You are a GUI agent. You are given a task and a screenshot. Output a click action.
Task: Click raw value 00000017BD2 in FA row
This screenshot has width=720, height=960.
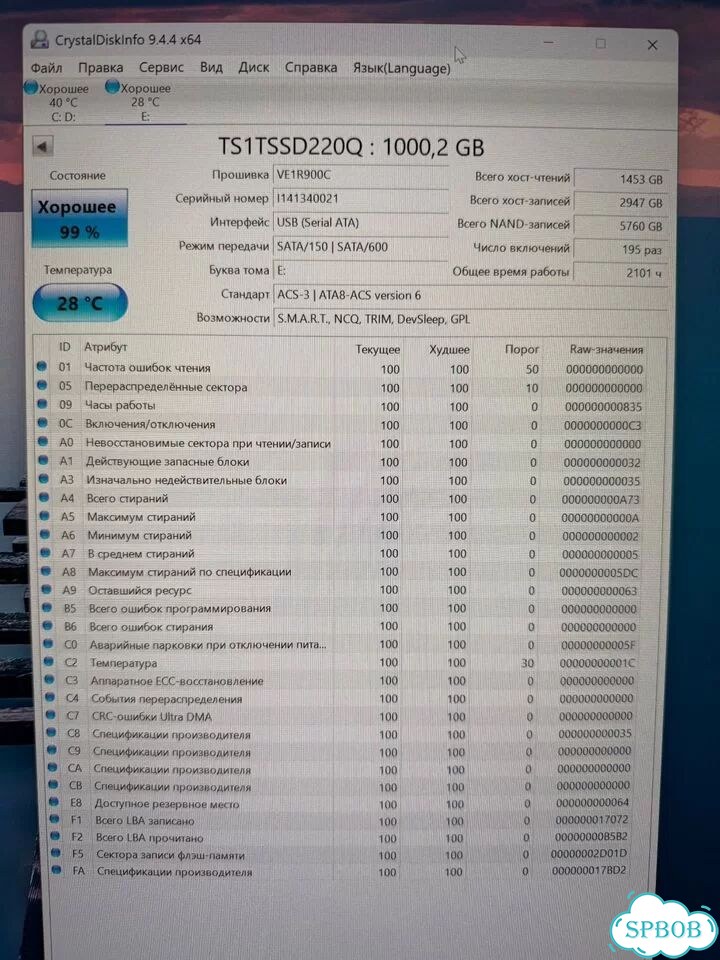pyautogui.click(x=589, y=870)
